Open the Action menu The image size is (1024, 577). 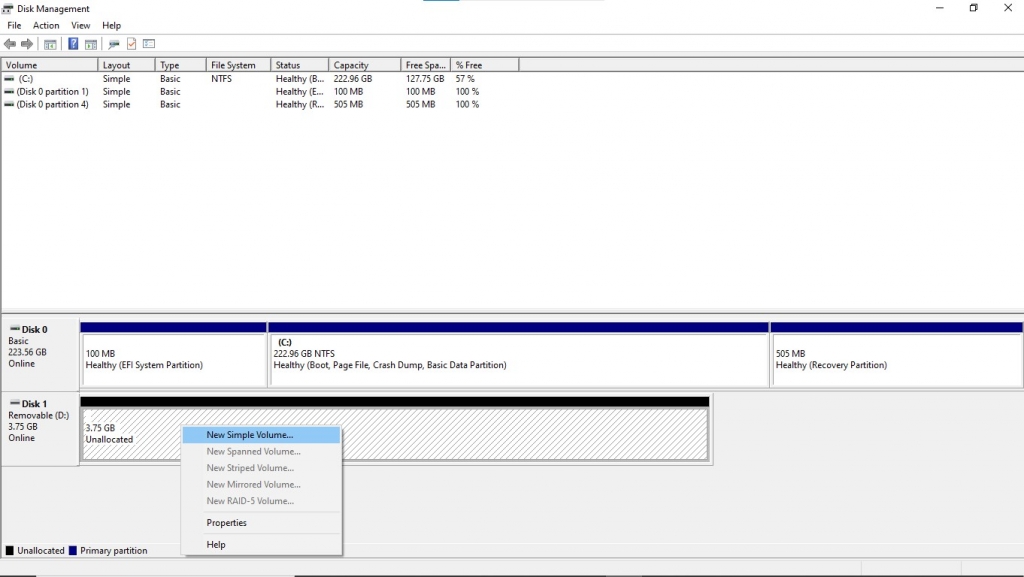pos(46,25)
